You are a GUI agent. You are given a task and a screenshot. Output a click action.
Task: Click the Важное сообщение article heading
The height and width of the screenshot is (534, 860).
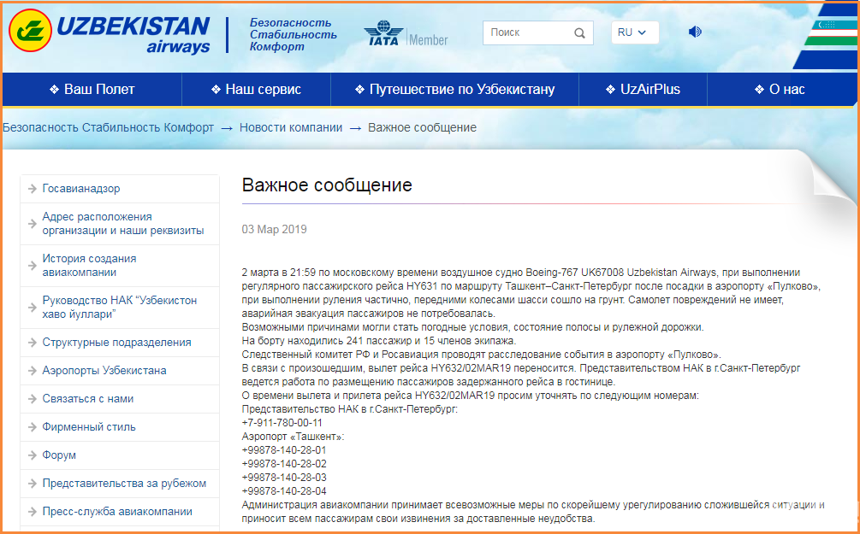coord(327,185)
